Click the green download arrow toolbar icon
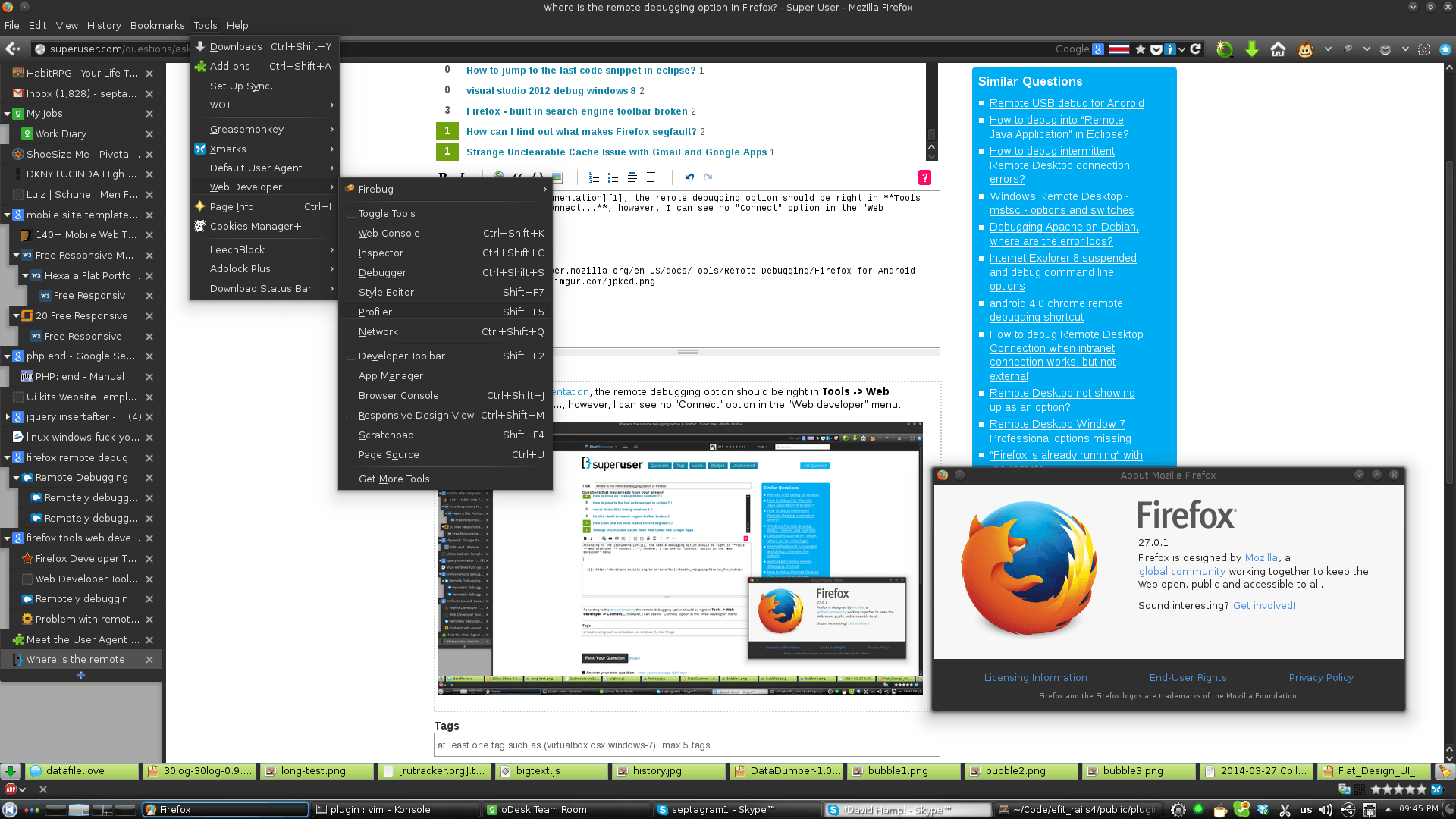 1252,49
